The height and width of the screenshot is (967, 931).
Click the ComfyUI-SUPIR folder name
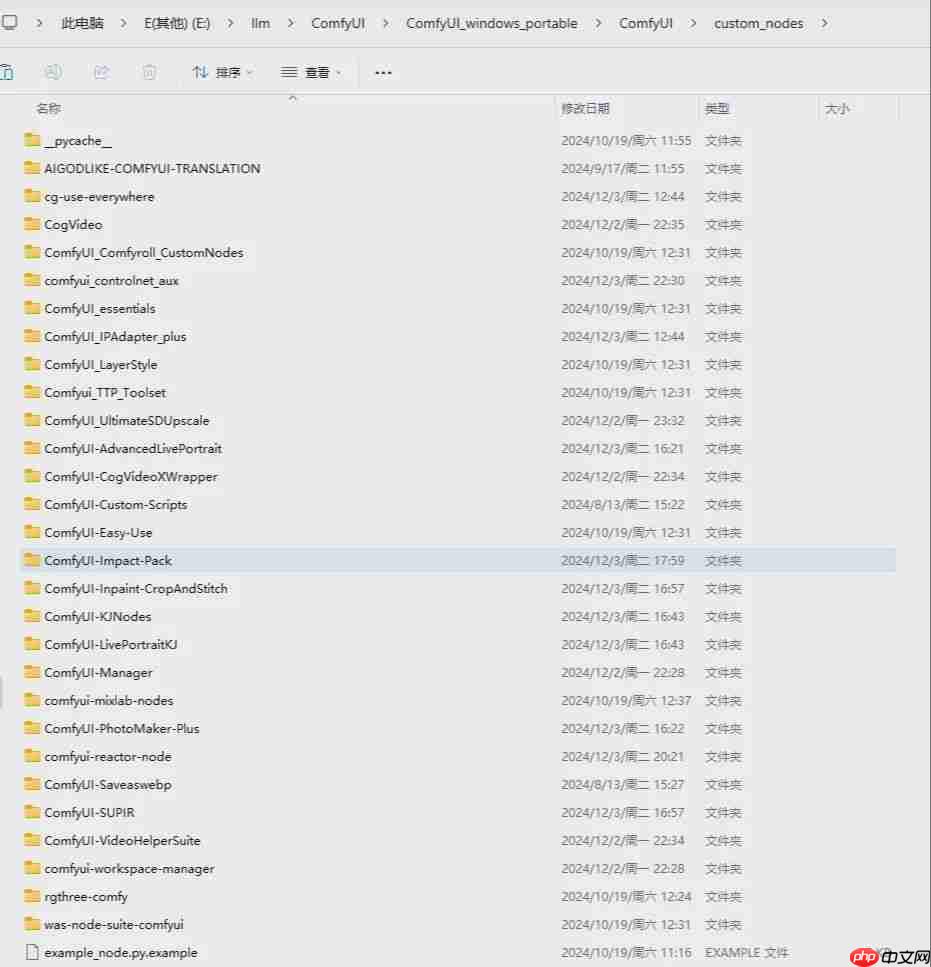coord(89,812)
